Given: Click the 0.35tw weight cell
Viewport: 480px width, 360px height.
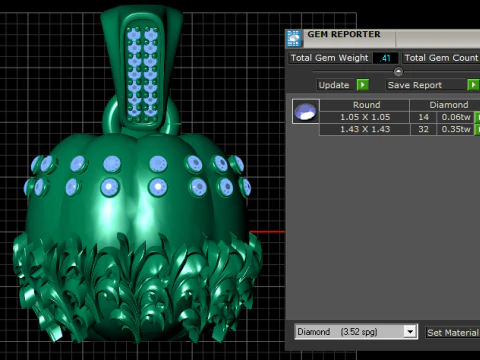Looking at the screenshot, I should click(x=455, y=129).
